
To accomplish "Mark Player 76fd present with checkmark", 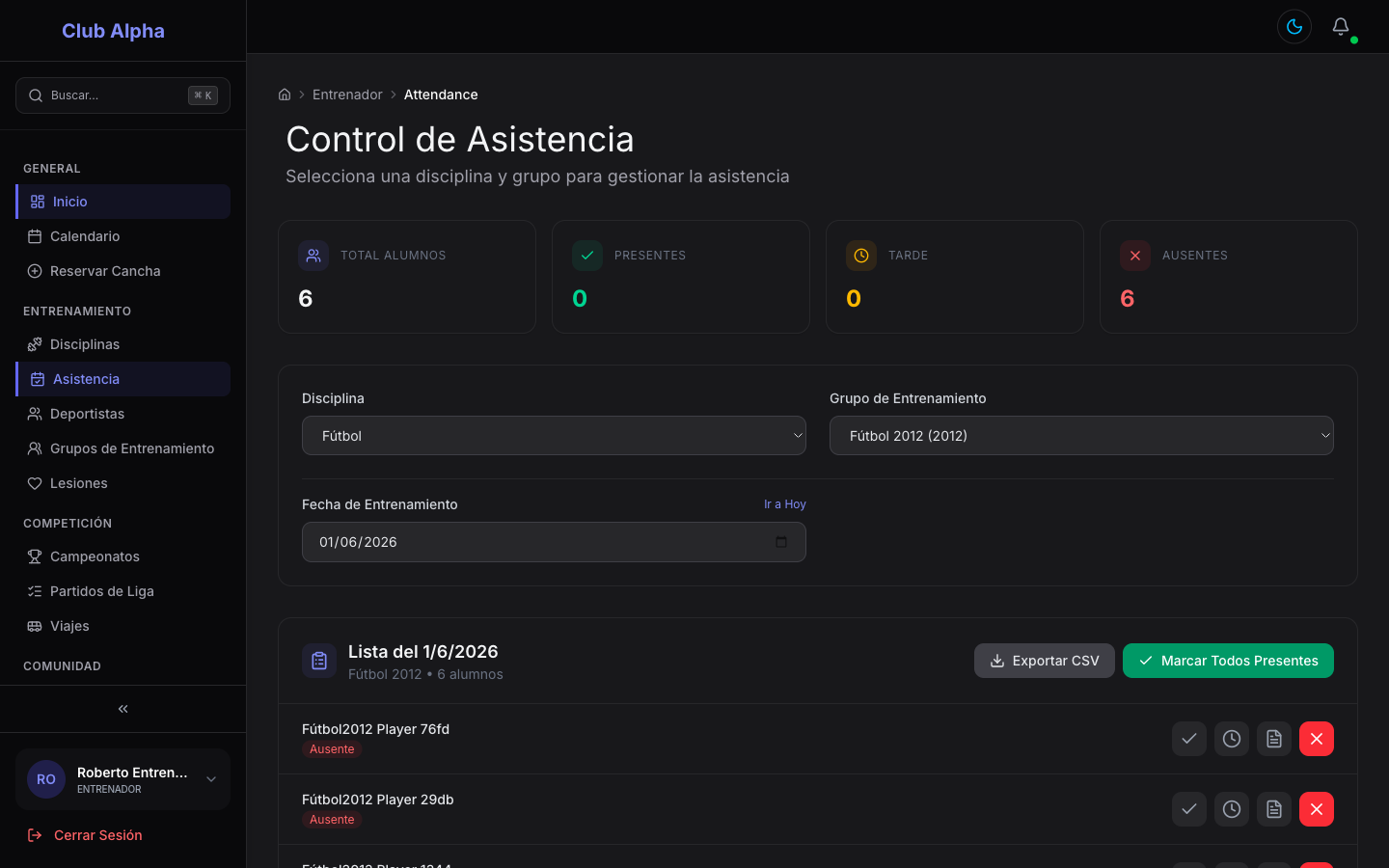I will tap(1189, 739).
